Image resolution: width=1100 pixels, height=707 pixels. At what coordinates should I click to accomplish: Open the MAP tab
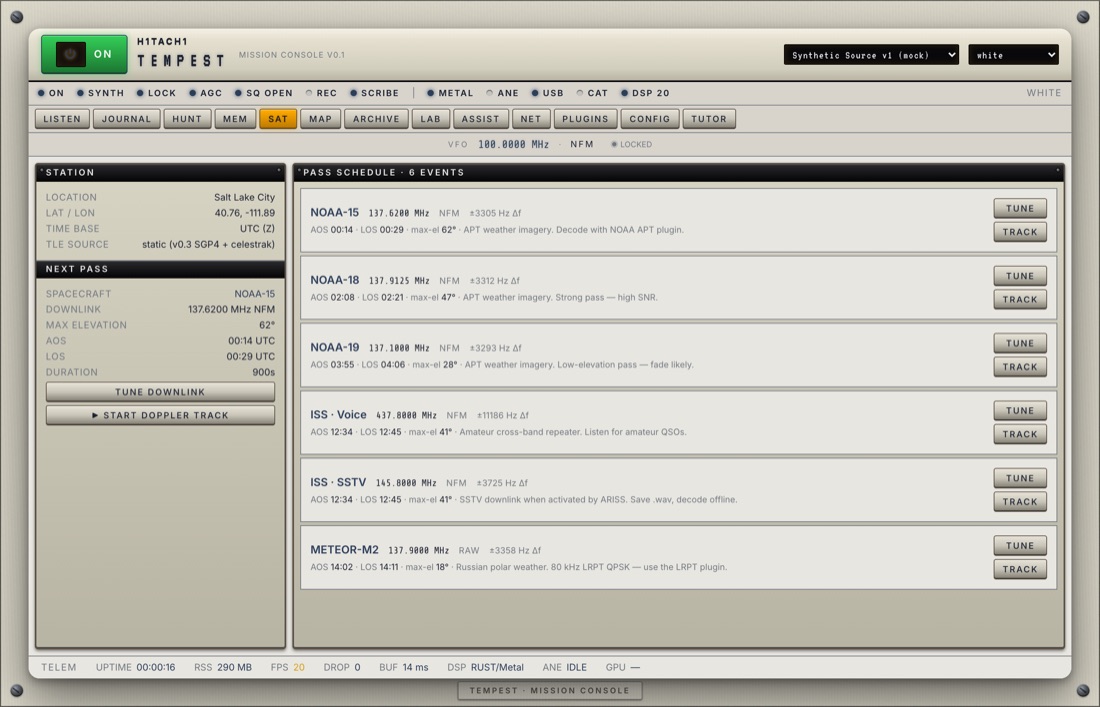pyautogui.click(x=321, y=119)
